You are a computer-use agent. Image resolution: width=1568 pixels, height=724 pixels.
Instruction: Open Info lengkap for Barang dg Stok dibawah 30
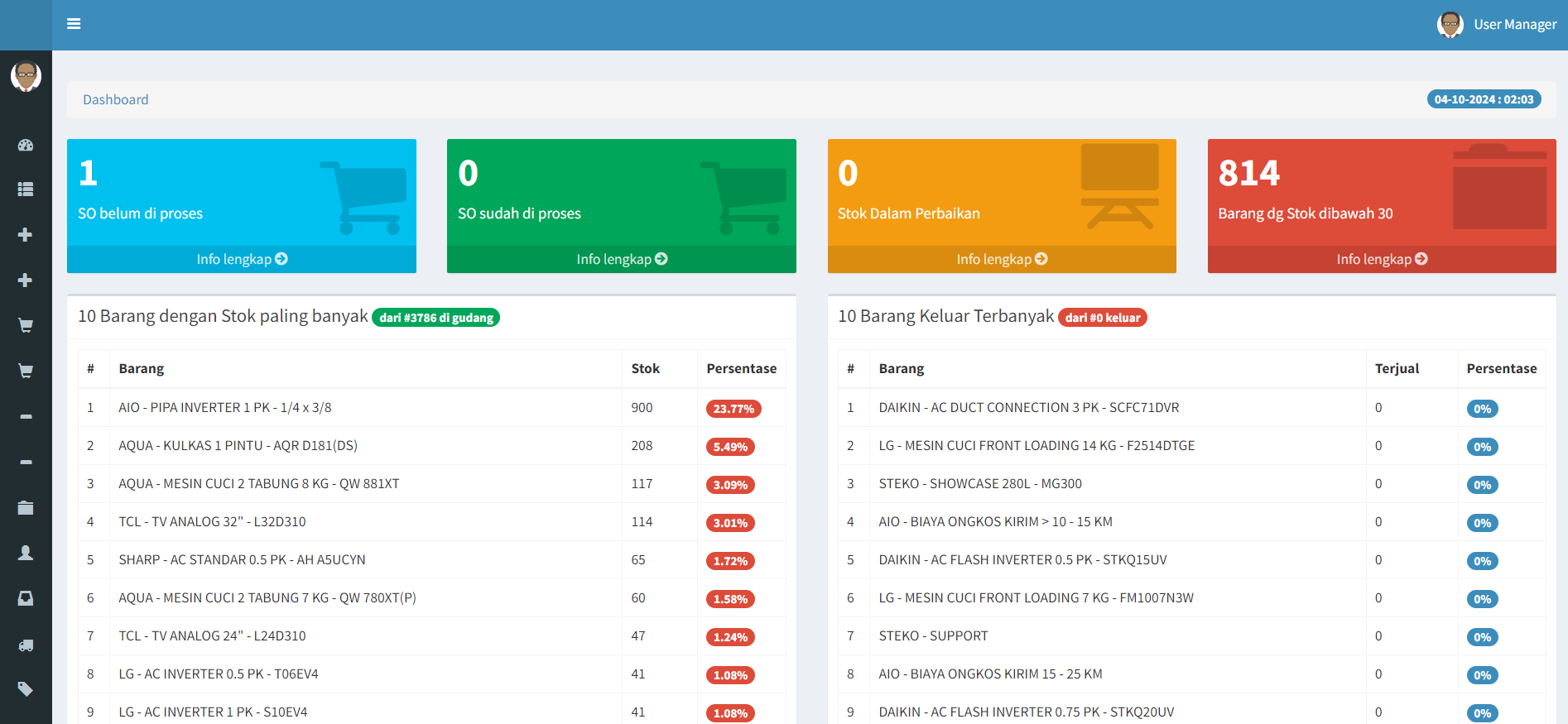click(1382, 259)
